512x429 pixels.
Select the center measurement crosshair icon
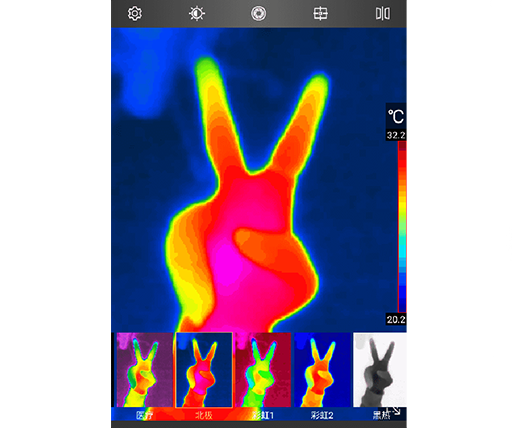[x=320, y=14]
